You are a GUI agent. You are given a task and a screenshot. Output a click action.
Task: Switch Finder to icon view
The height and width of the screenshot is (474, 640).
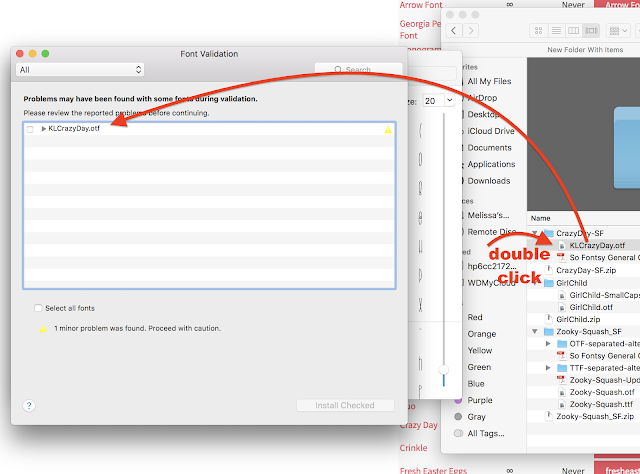tap(538, 31)
